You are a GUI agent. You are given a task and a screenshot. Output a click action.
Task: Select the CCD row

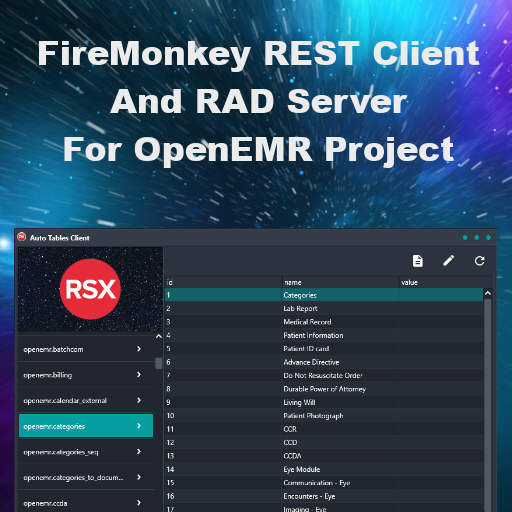click(324, 442)
